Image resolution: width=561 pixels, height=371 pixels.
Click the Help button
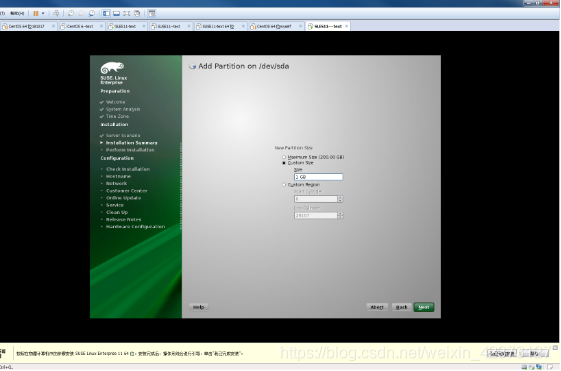click(x=199, y=307)
